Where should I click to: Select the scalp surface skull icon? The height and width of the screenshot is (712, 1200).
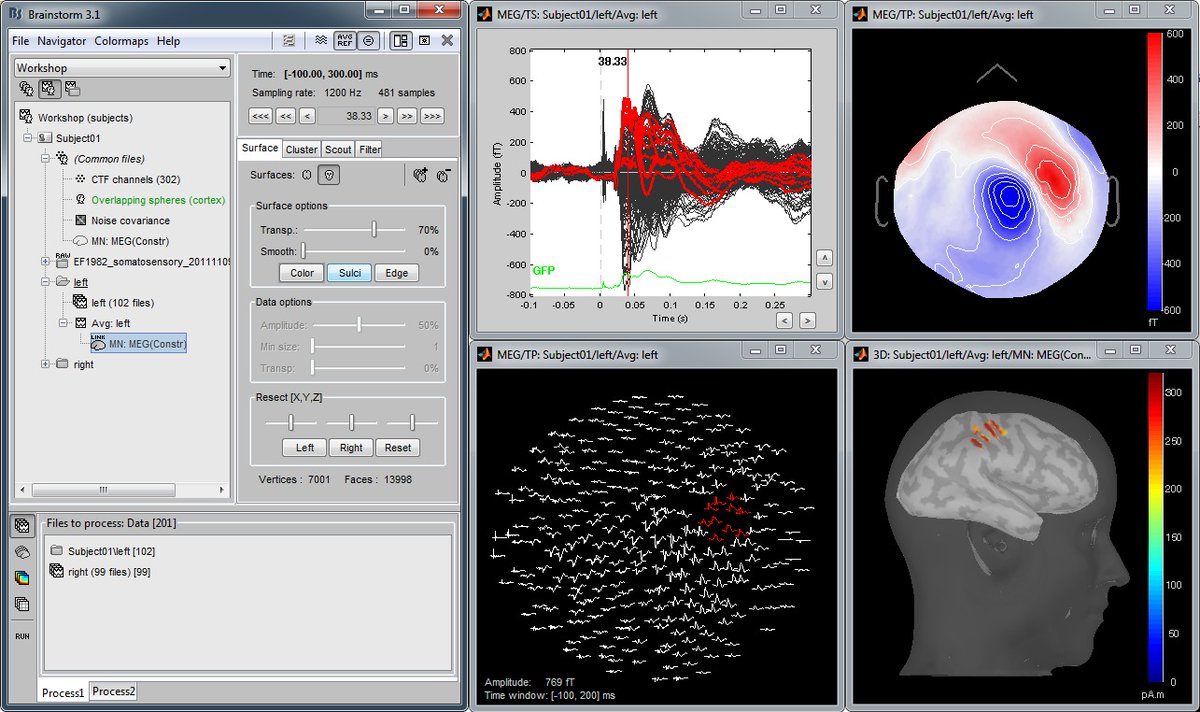point(327,174)
